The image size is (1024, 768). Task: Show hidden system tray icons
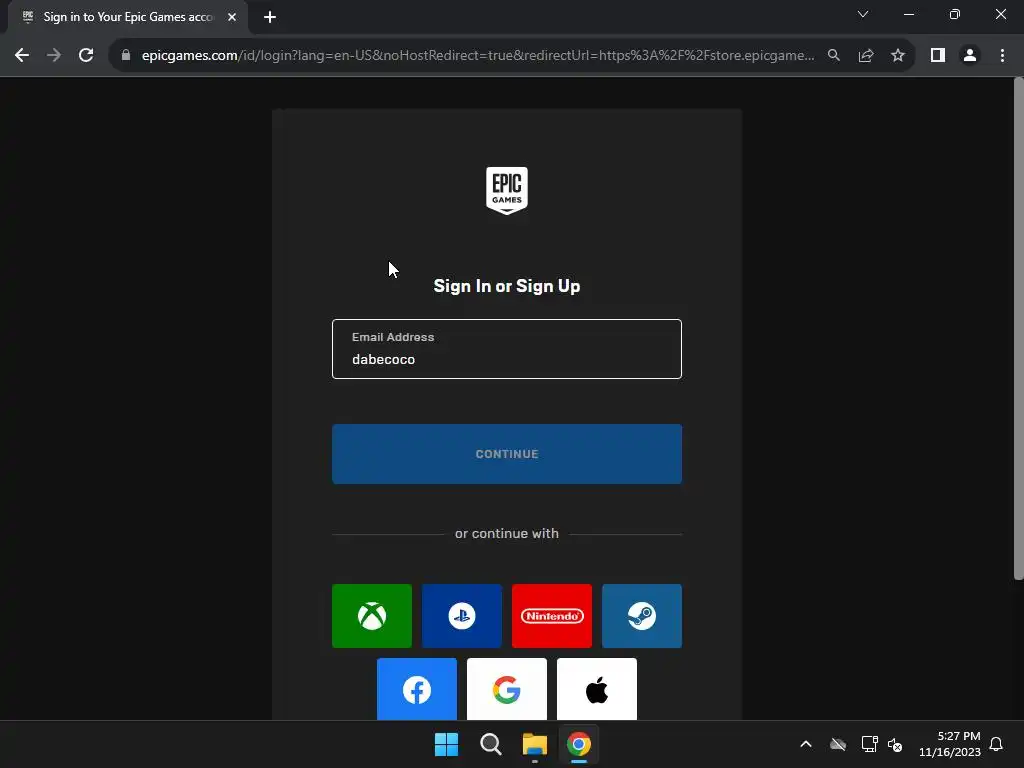coord(806,744)
